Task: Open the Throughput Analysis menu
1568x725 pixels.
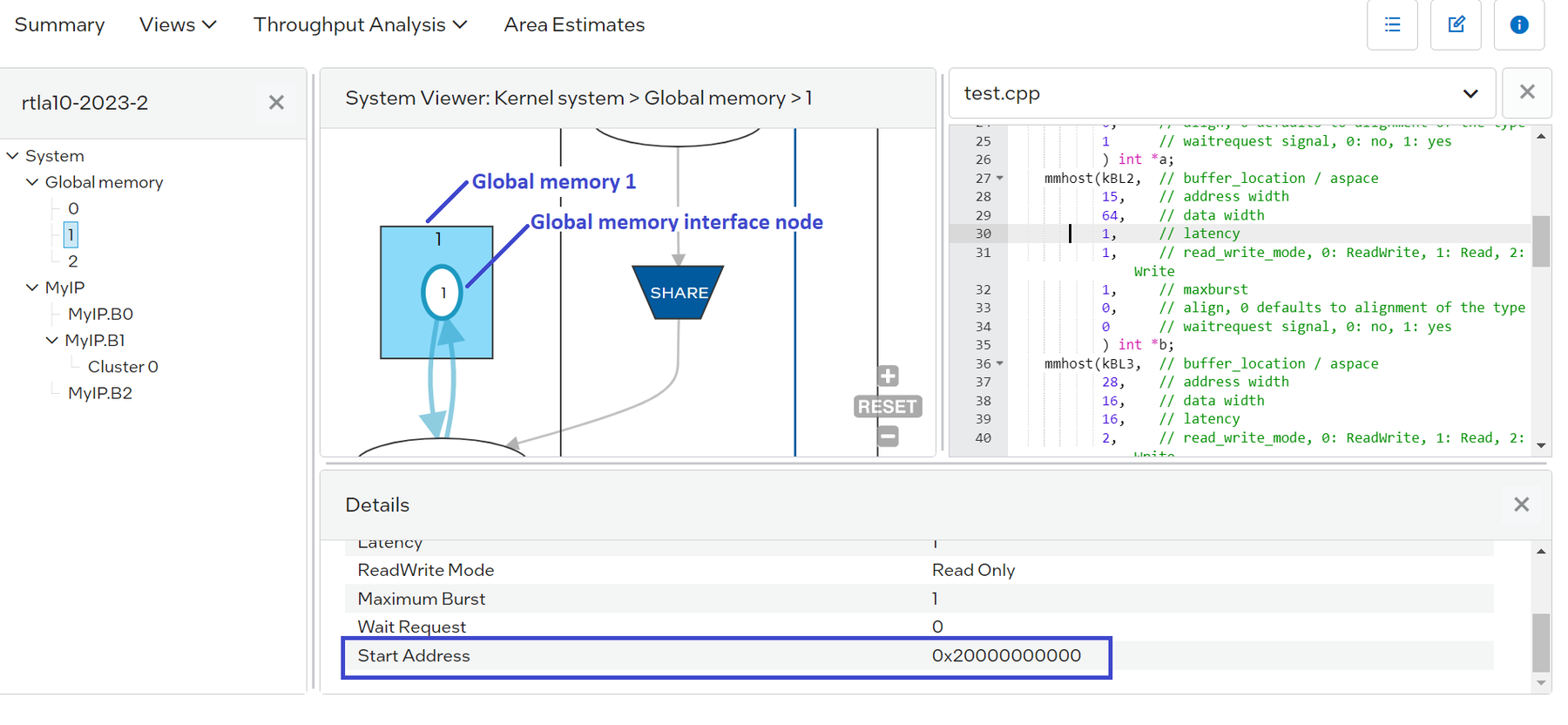Action: pyautogui.click(x=360, y=25)
